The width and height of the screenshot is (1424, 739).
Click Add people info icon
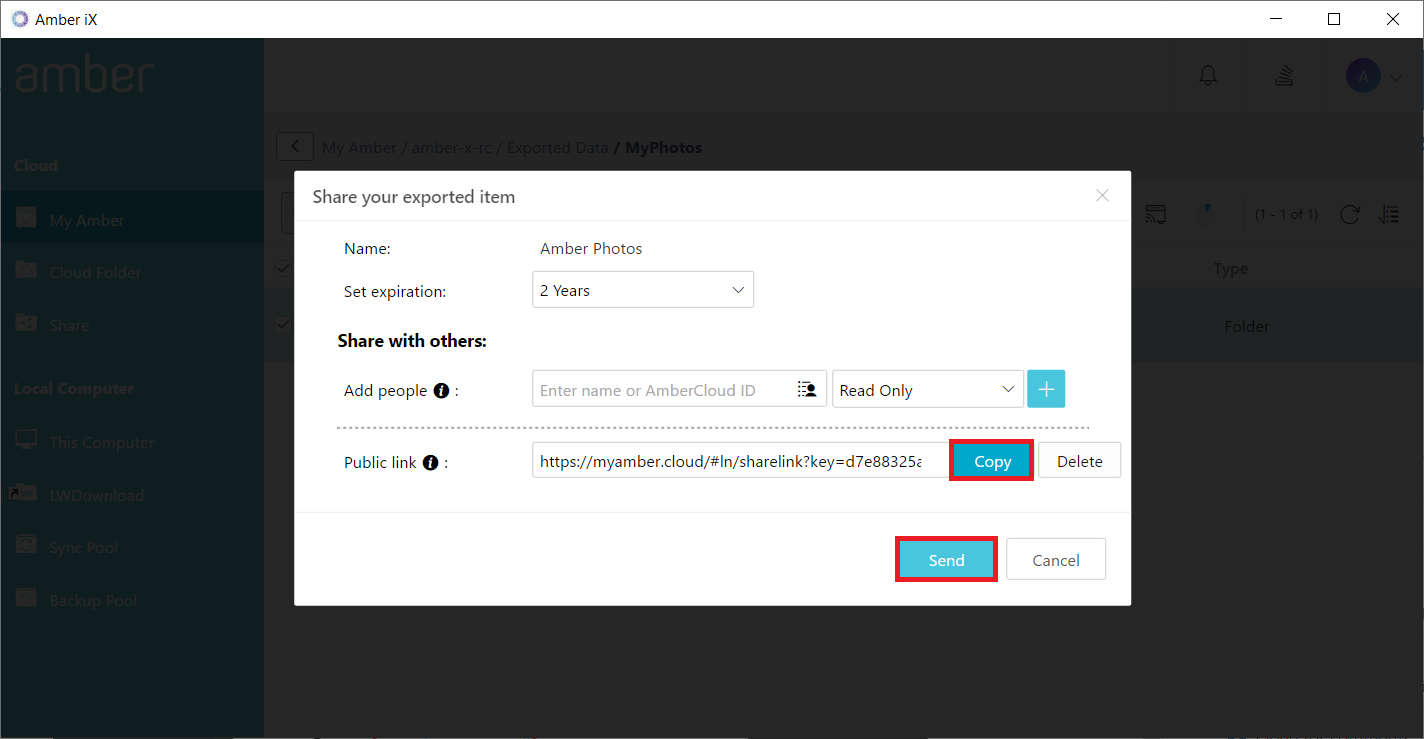point(441,391)
